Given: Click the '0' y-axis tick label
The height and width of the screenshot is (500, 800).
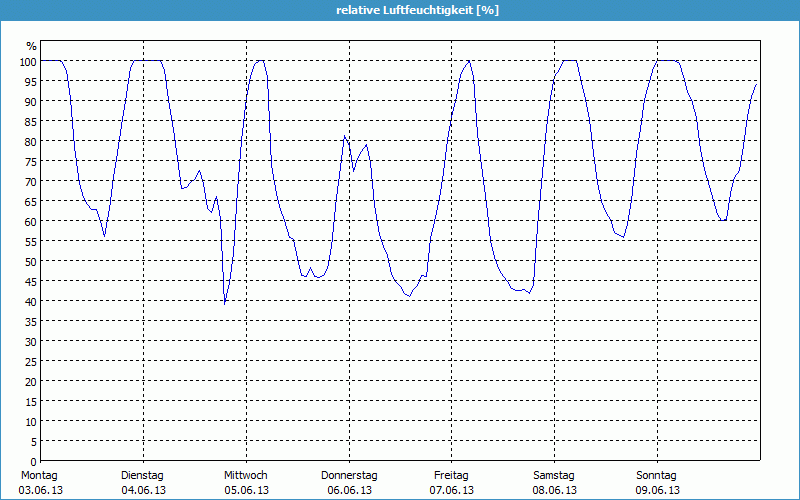Looking at the screenshot, I should point(33,461).
